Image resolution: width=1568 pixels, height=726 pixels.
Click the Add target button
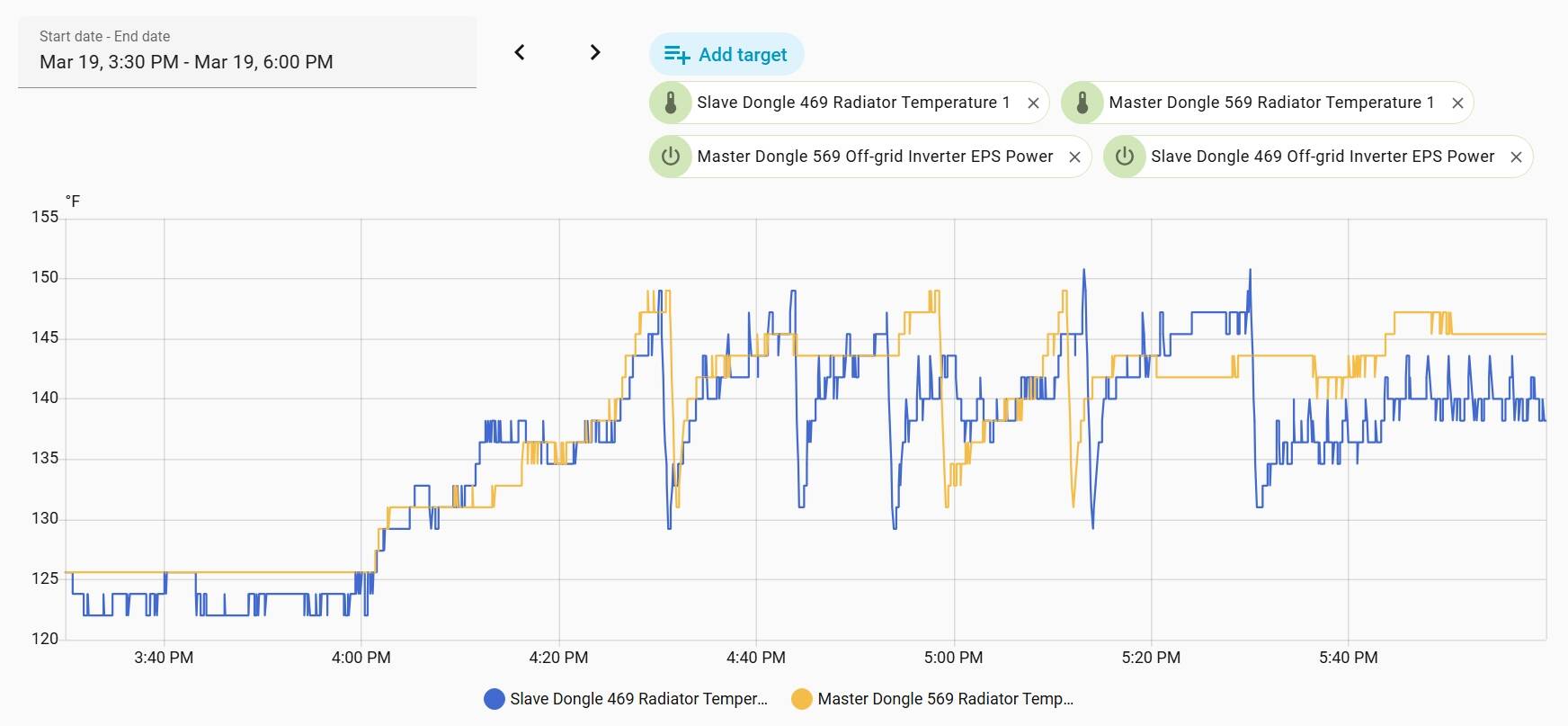click(726, 55)
